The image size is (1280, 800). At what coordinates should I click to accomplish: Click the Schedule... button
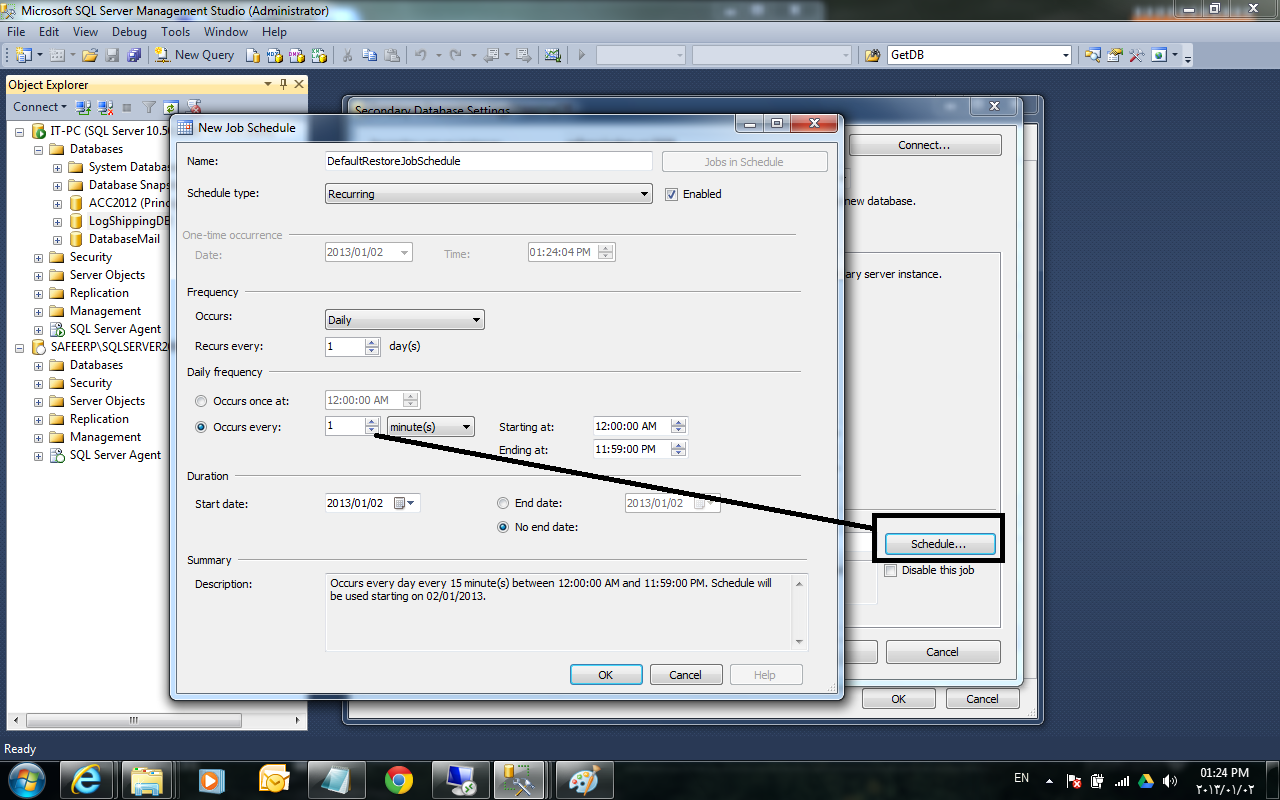point(940,544)
